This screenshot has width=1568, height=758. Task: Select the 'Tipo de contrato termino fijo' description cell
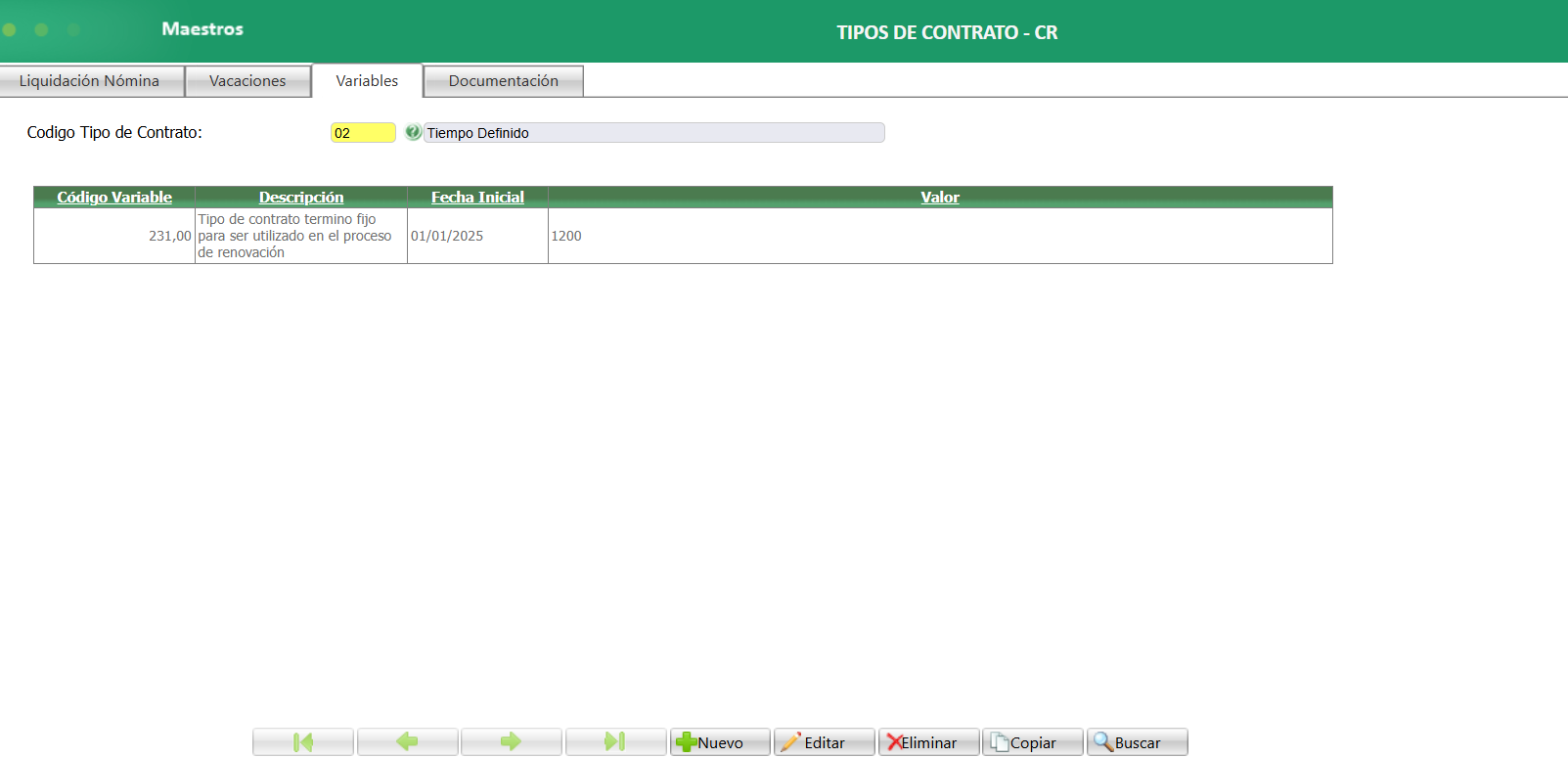(x=301, y=236)
